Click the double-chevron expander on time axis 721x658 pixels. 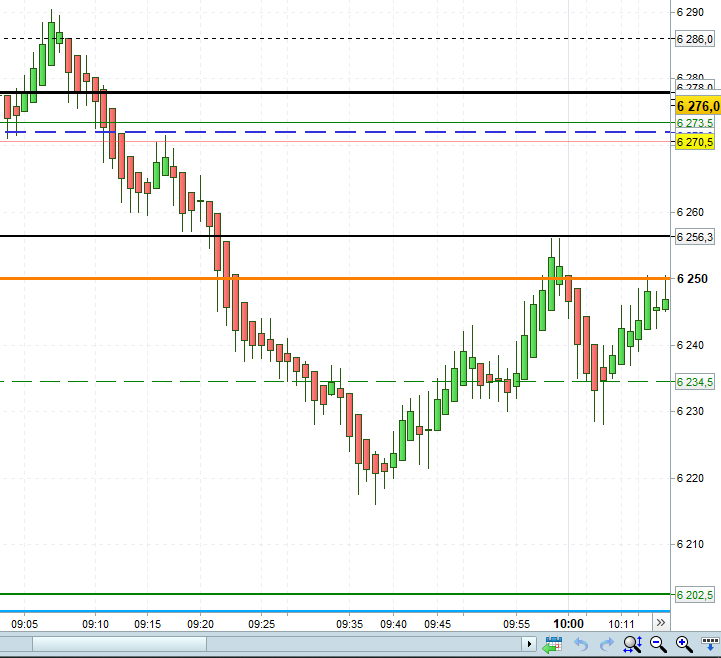[661, 623]
